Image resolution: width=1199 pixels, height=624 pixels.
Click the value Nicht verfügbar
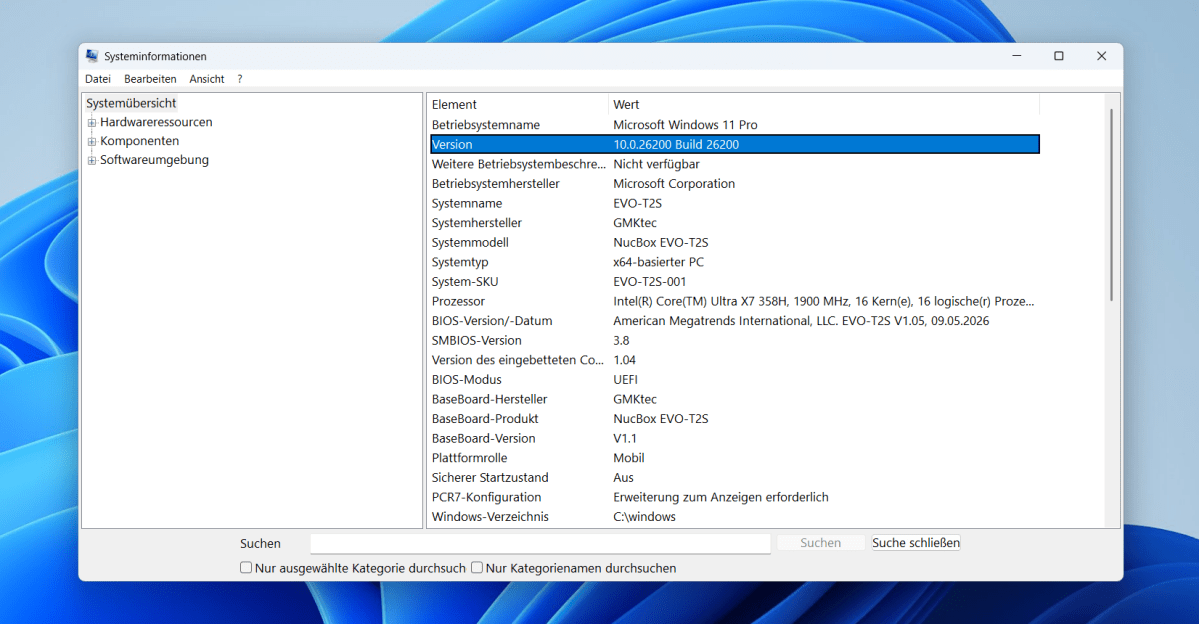click(656, 164)
